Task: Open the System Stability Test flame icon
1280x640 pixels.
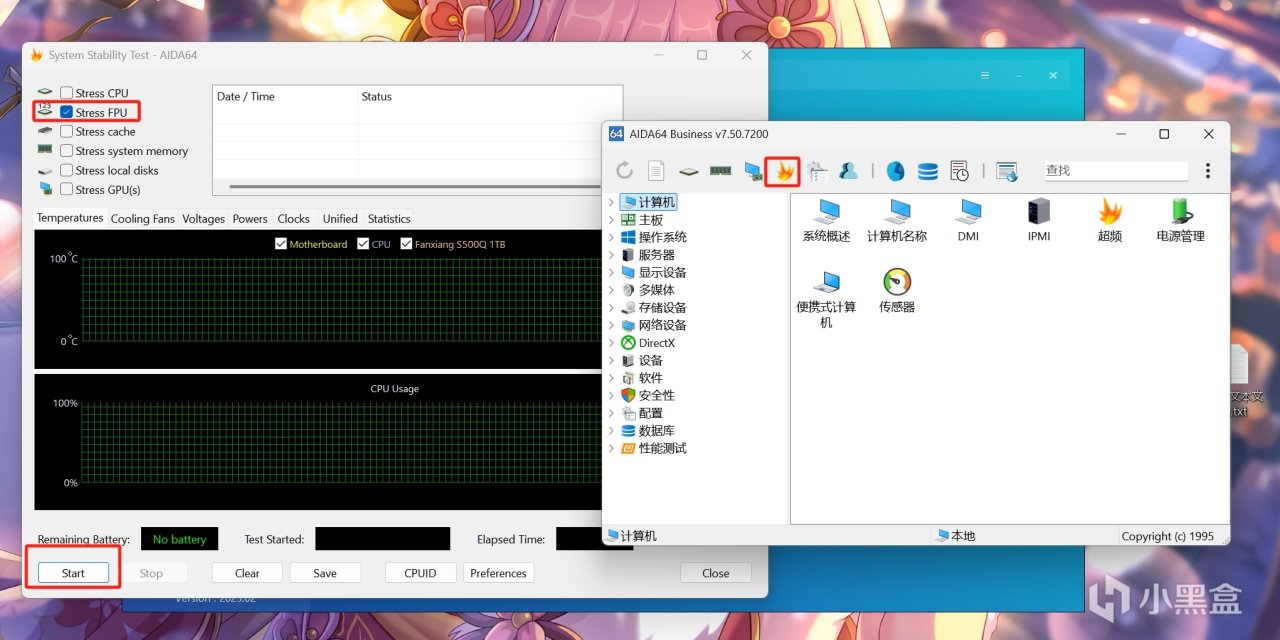Action: click(x=782, y=171)
